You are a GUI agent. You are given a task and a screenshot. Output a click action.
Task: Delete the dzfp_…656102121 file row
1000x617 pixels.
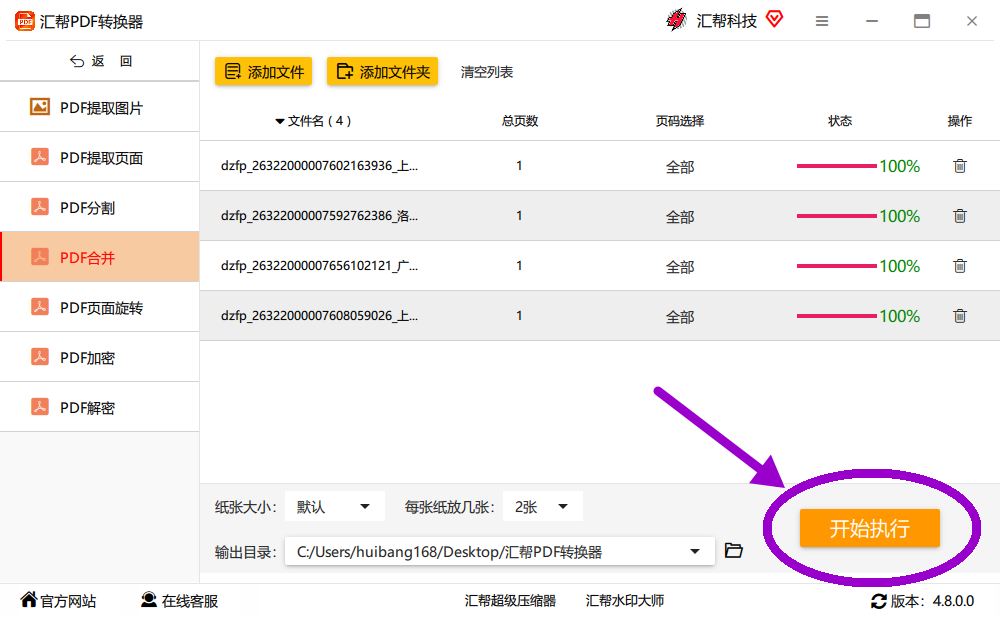(x=959, y=265)
